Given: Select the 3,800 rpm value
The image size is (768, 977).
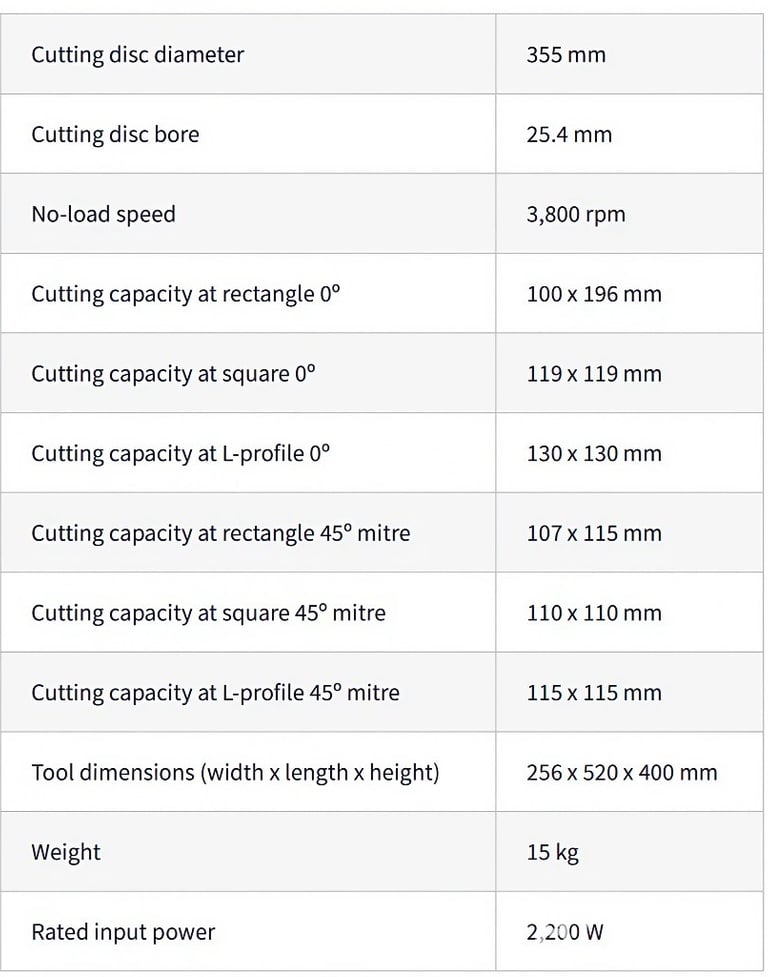Looking at the screenshot, I should (576, 214).
